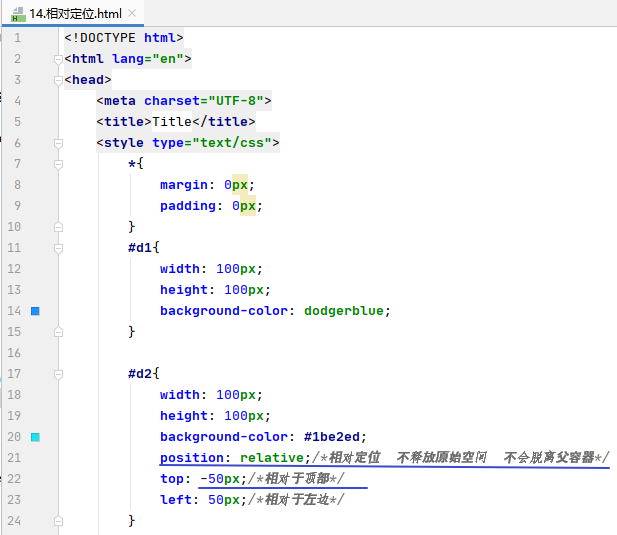Click line number 1 in gutter
617x535 pixels.
(x=17, y=38)
